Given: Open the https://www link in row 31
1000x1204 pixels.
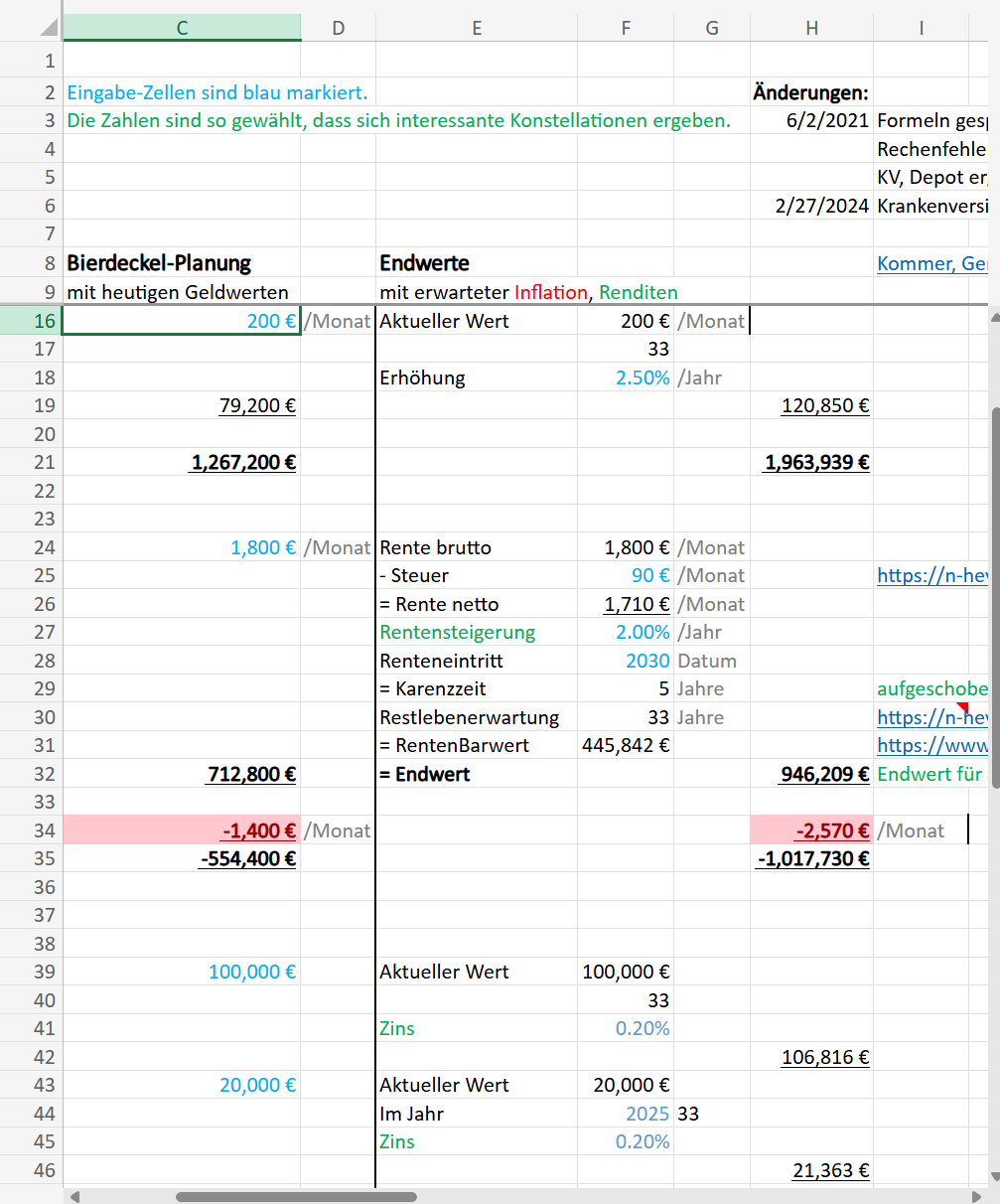Looking at the screenshot, I should [933, 745].
